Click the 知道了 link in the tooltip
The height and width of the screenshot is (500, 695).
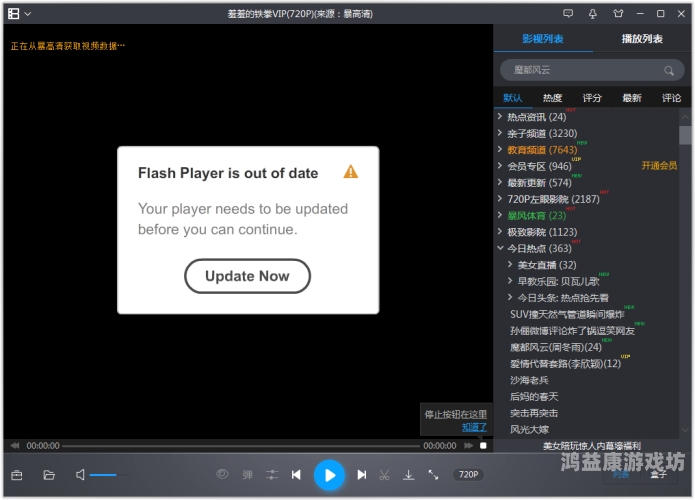474,427
